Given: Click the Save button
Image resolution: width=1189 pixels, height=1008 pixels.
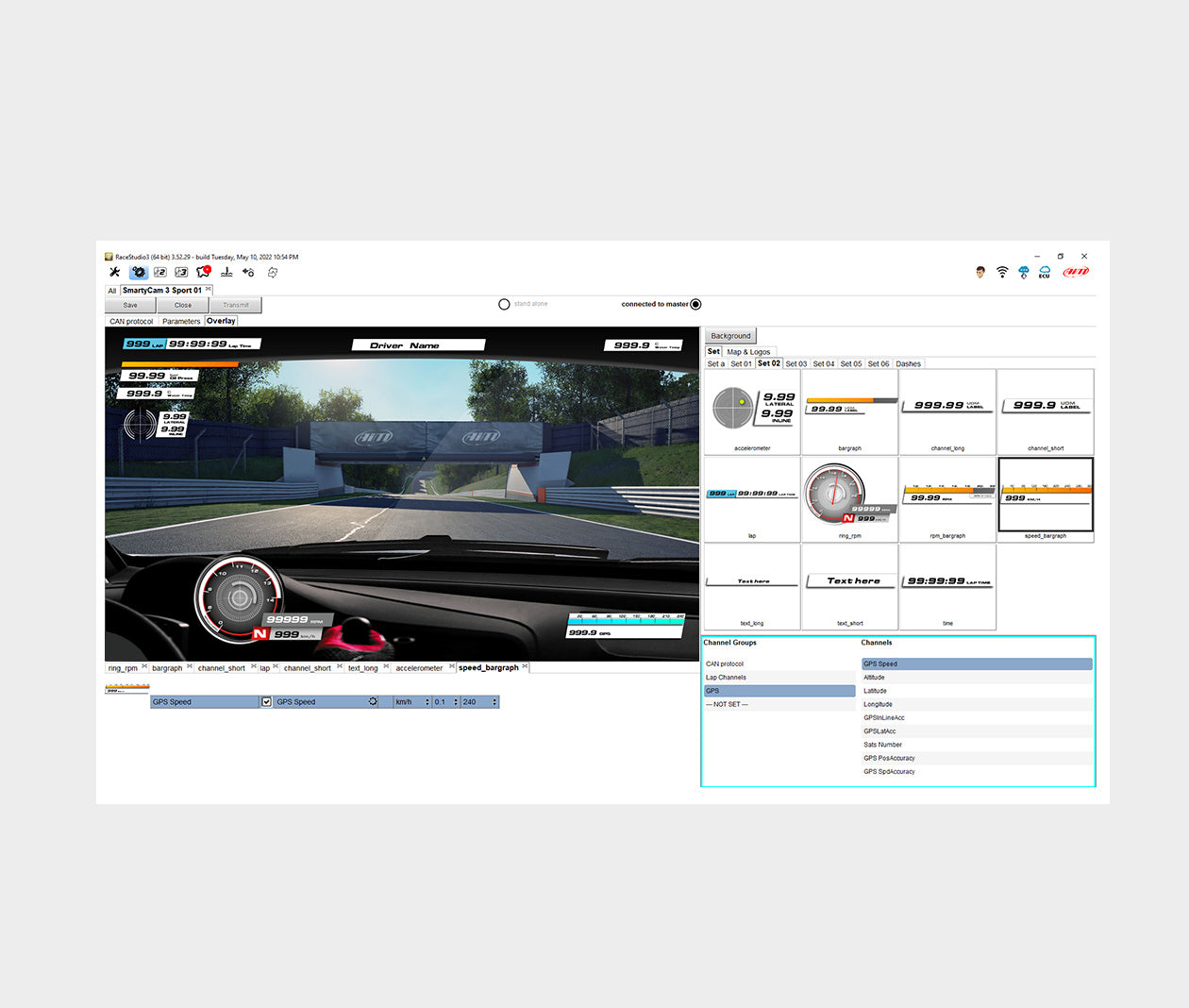Looking at the screenshot, I should (130, 305).
